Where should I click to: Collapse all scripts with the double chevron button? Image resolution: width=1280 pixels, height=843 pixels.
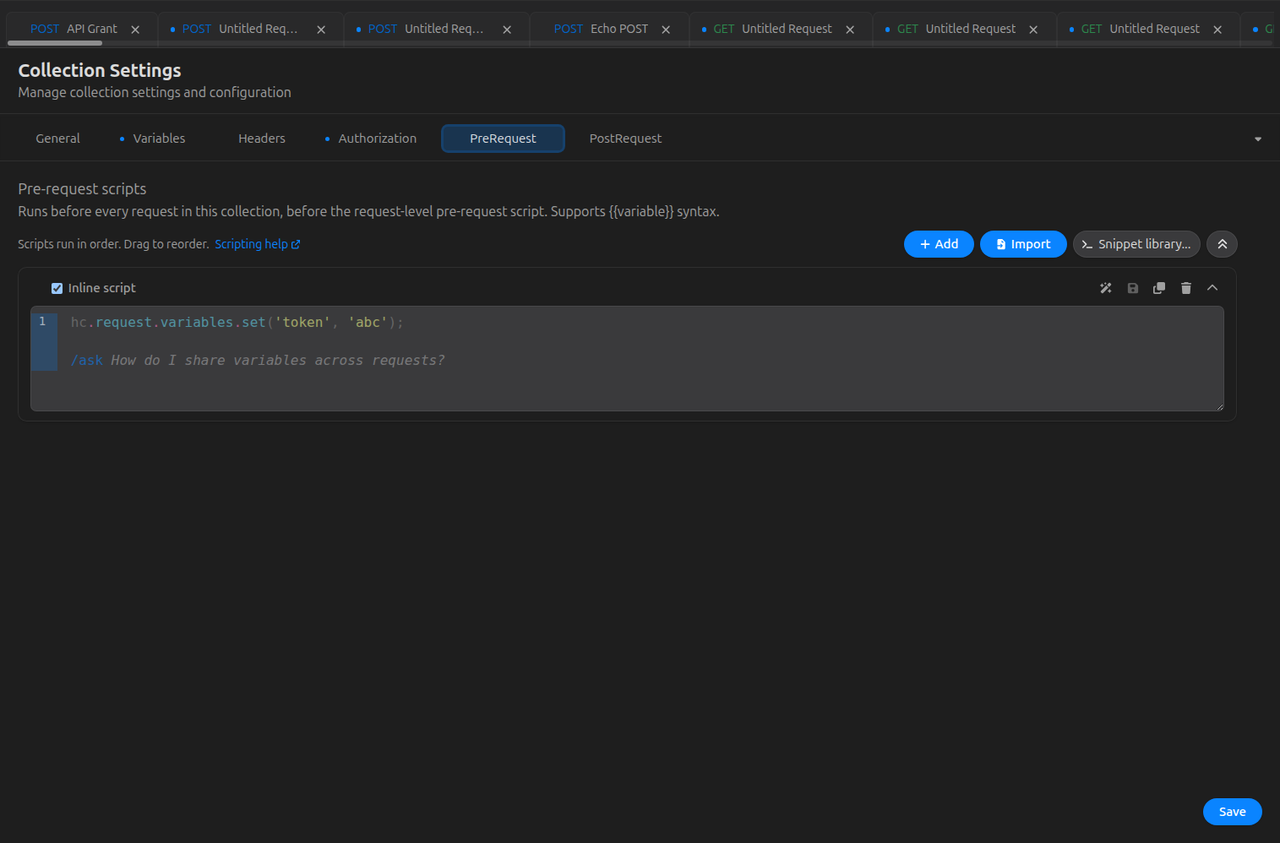click(1222, 244)
